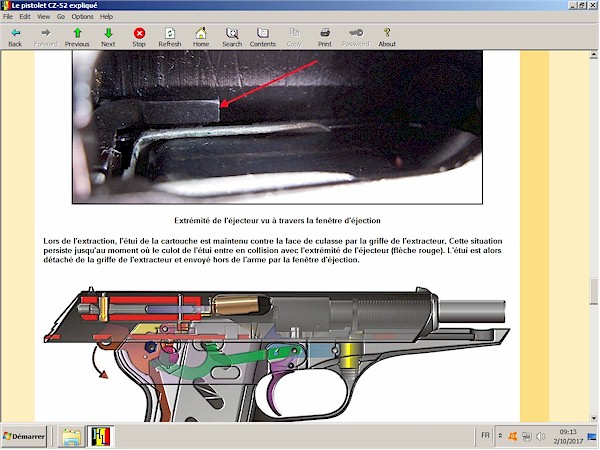Click the FR language indicator

coord(485,435)
